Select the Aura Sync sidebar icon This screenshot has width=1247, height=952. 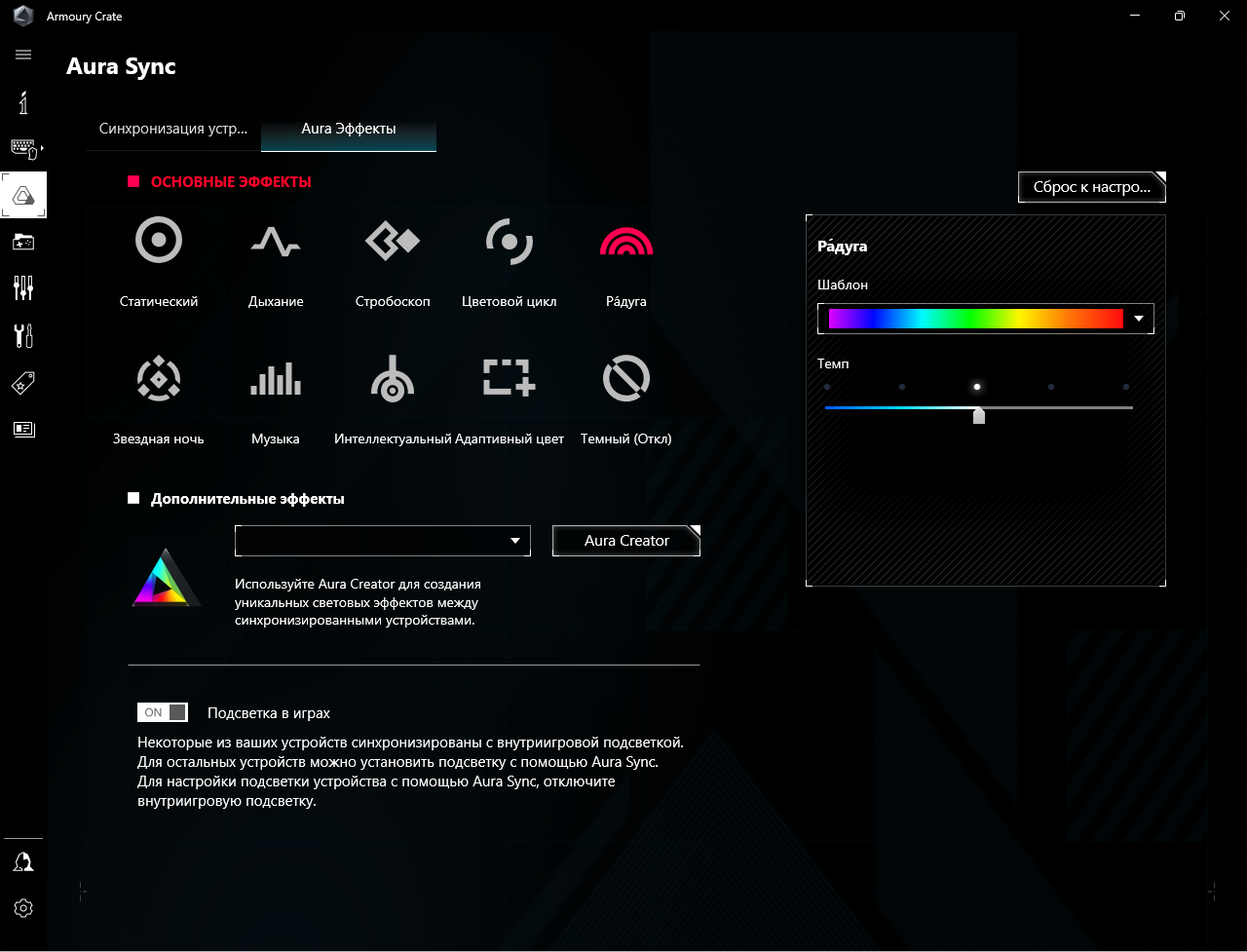(23, 195)
